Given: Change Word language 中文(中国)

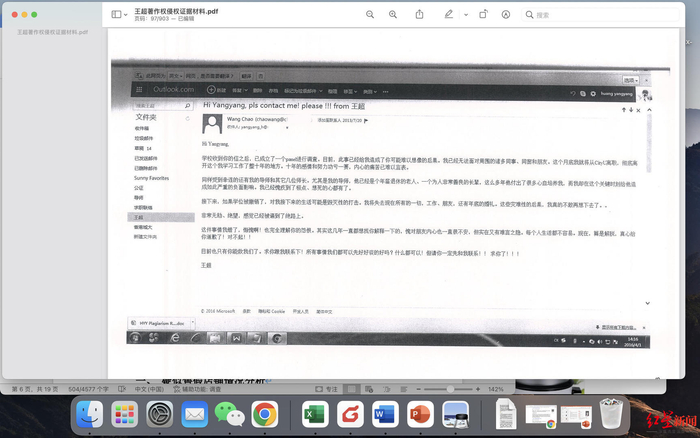Looking at the screenshot, I should [149, 389].
